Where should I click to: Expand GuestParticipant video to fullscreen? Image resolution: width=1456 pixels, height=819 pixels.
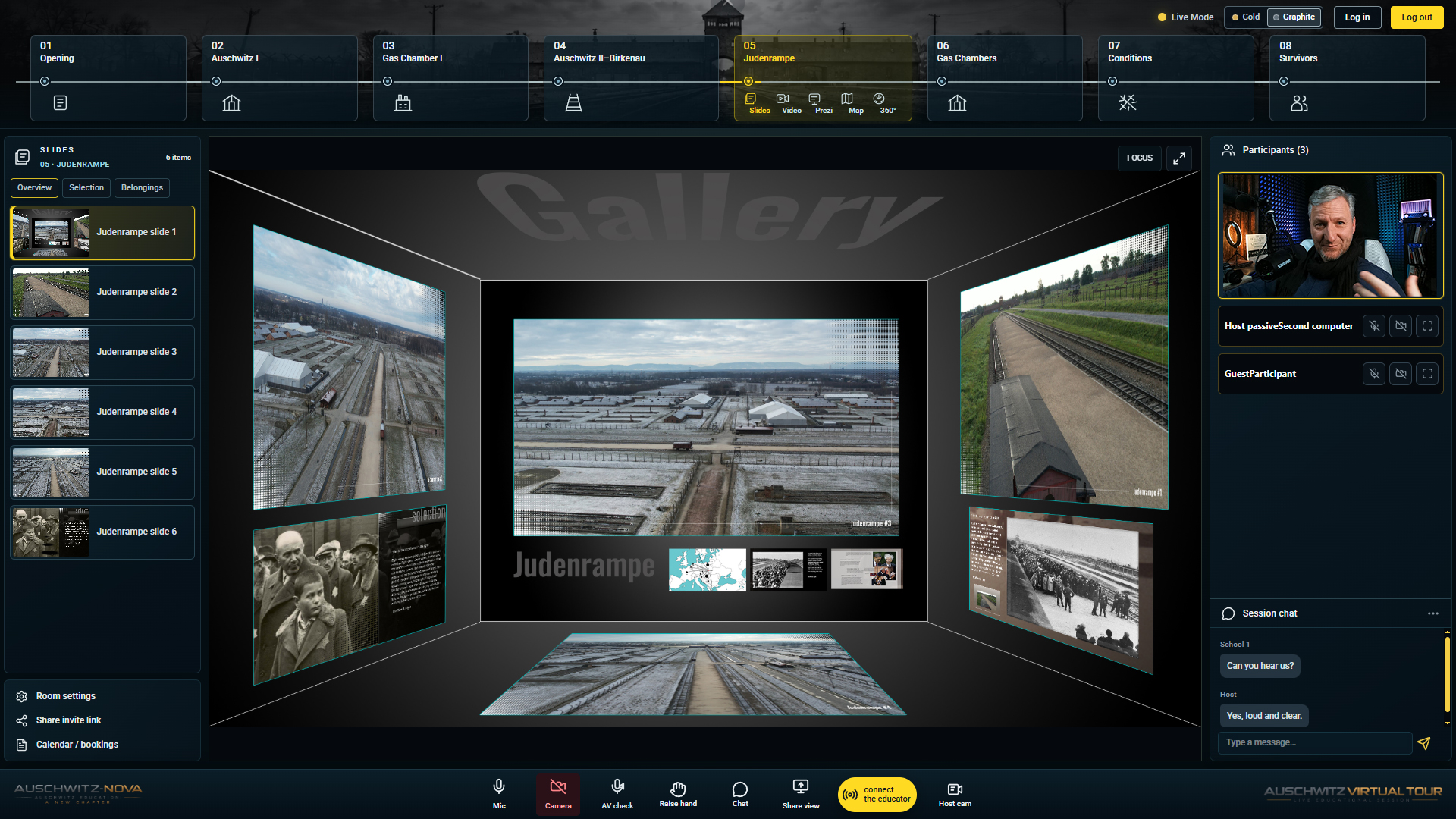[1427, 374]
